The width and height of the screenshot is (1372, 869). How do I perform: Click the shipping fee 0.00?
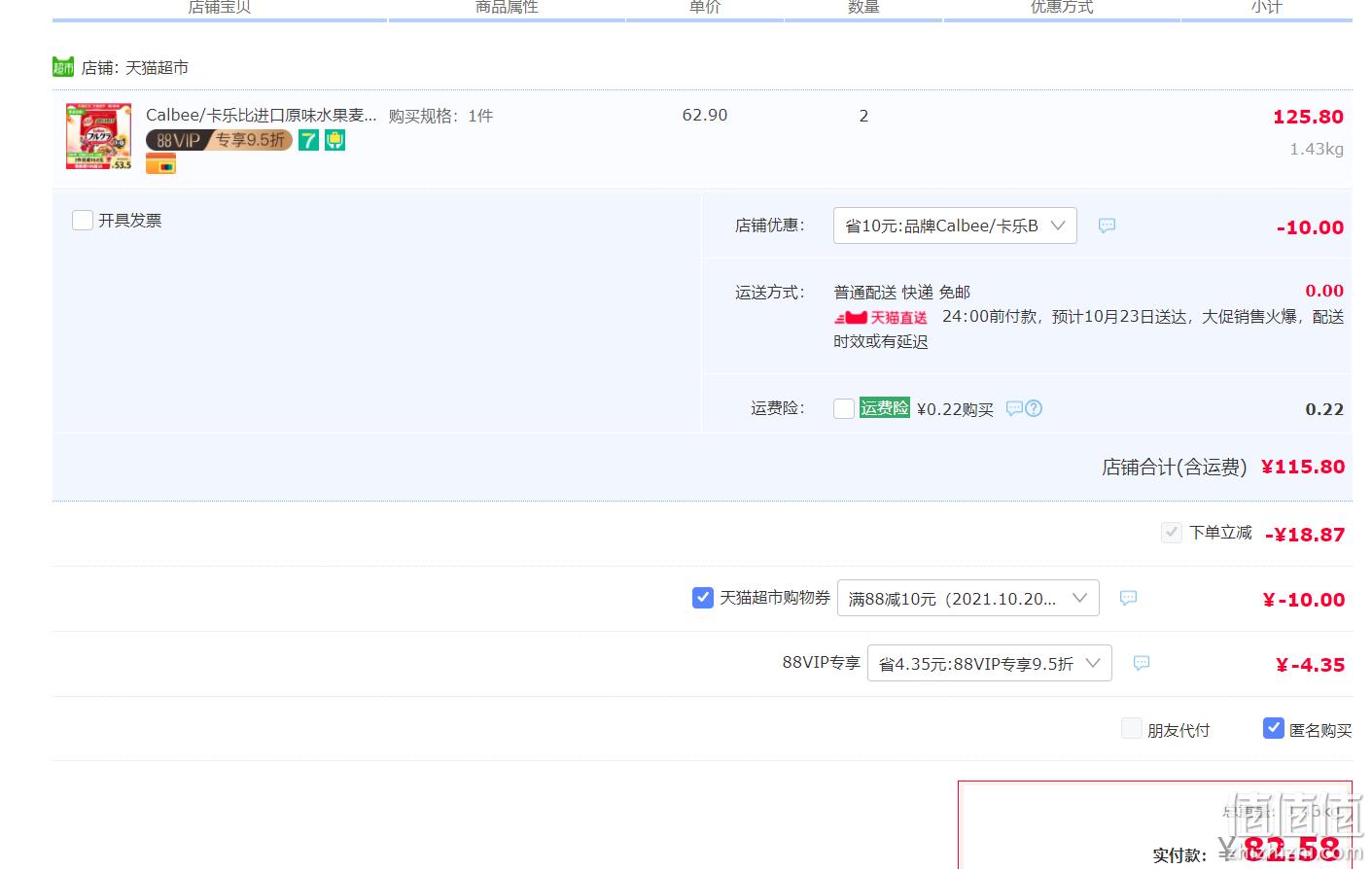coord(1324,291)
